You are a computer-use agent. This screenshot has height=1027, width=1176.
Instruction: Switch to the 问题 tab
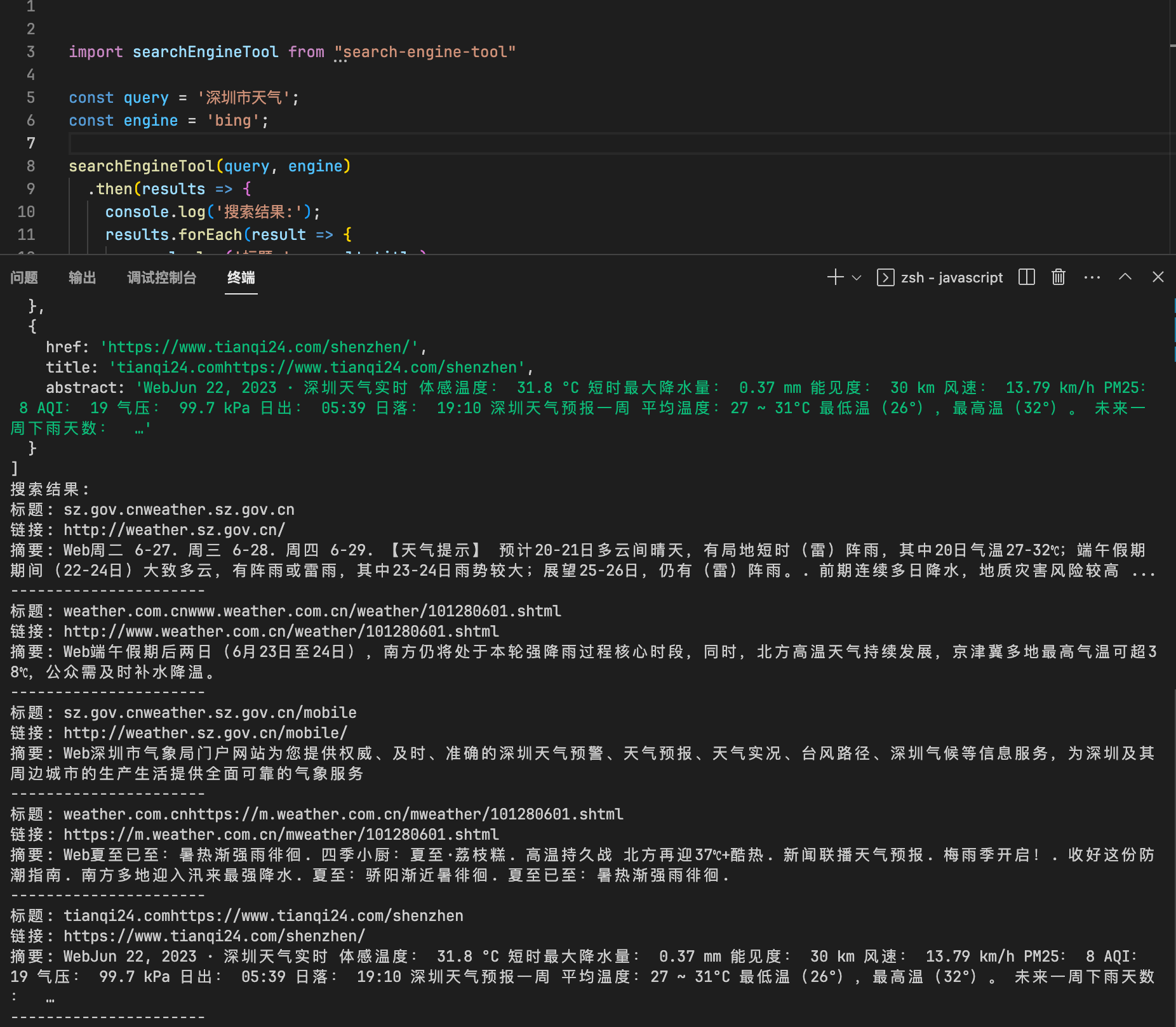[24, 277]
